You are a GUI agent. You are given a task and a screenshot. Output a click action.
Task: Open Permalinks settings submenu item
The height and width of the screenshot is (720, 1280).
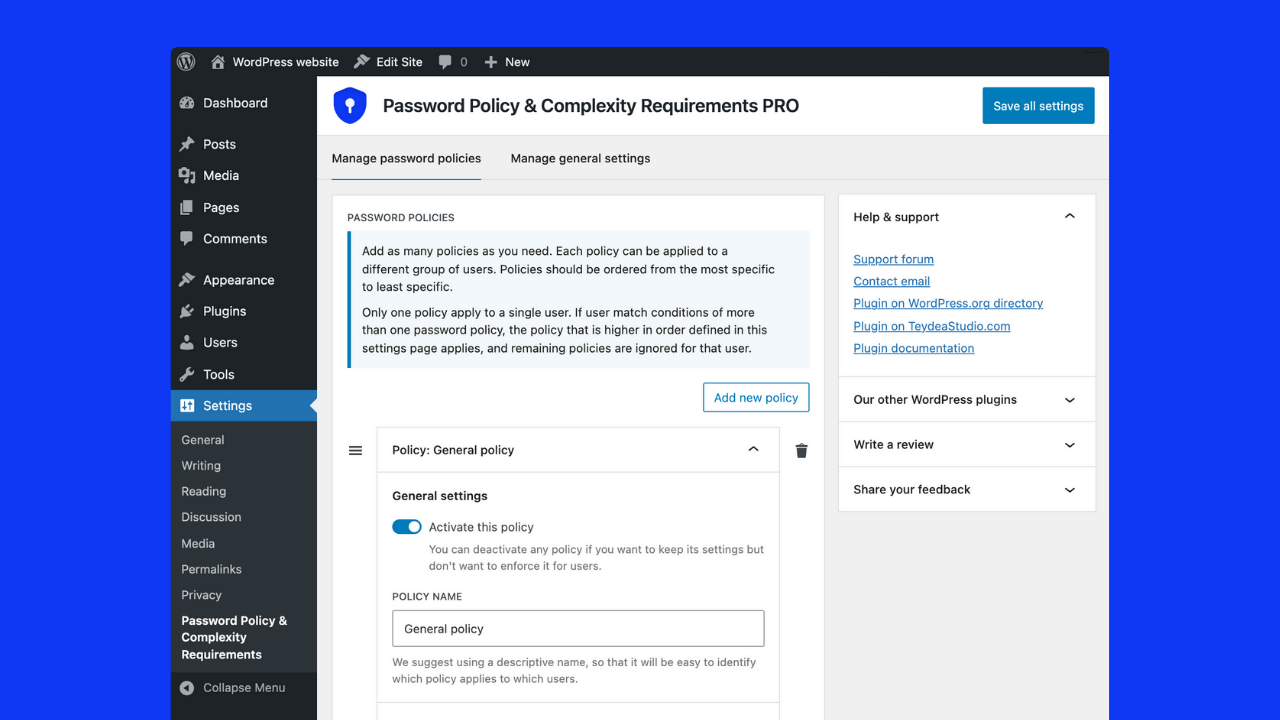pos(211,570)
